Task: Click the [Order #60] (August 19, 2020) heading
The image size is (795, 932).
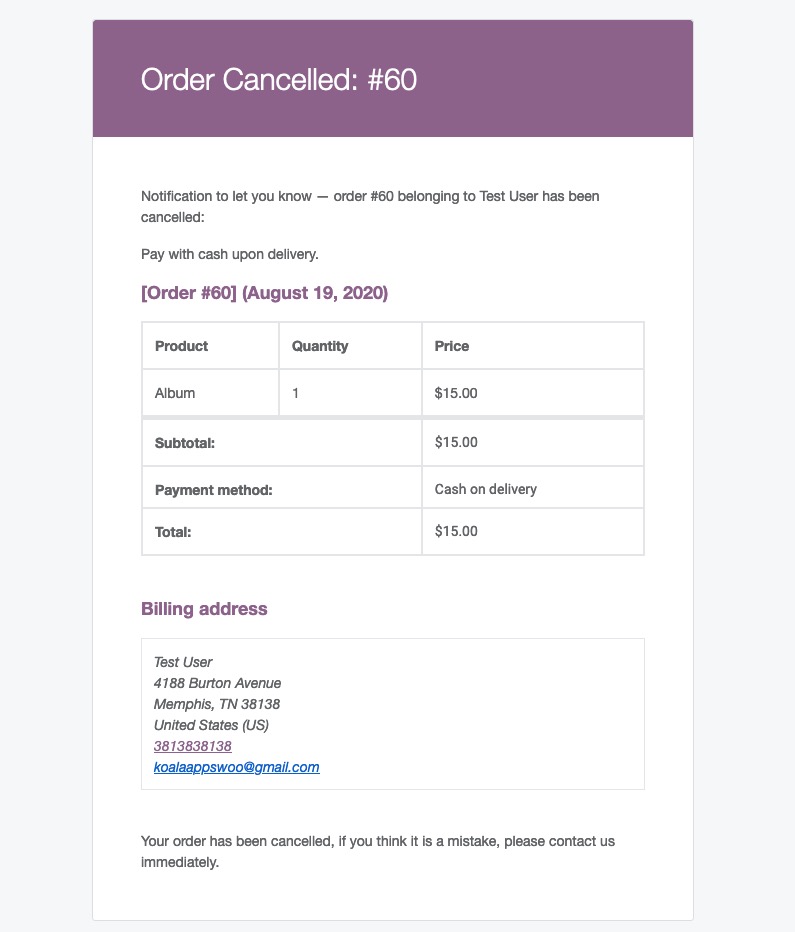Action: 264,293
